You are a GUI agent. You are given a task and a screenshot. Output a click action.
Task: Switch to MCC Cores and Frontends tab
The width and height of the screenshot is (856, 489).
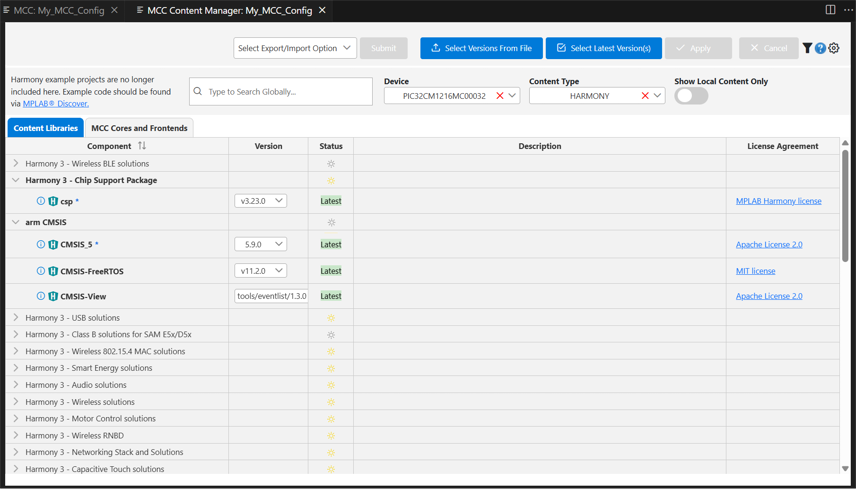(139, 128)
